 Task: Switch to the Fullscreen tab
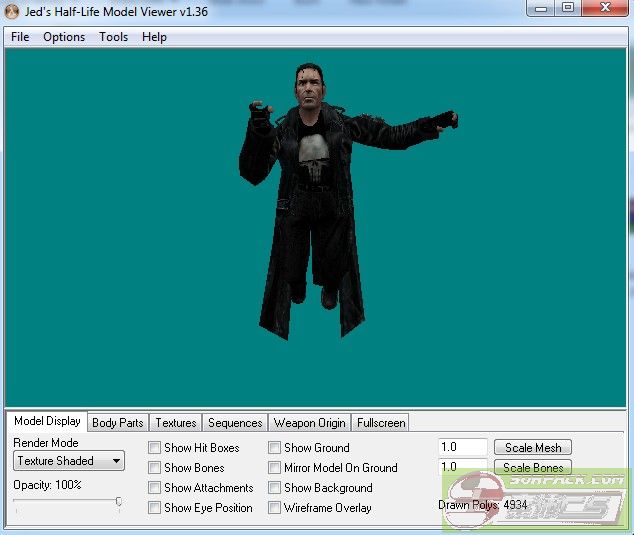pos(381,423)
